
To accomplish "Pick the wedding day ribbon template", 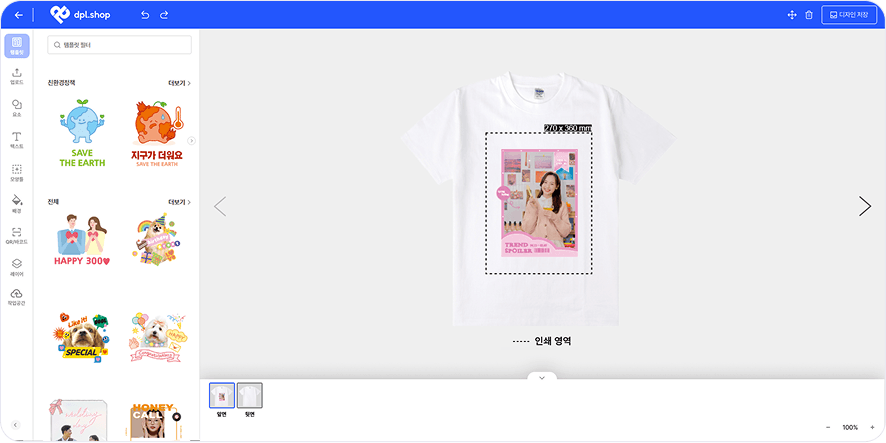I will click(77, 419).
